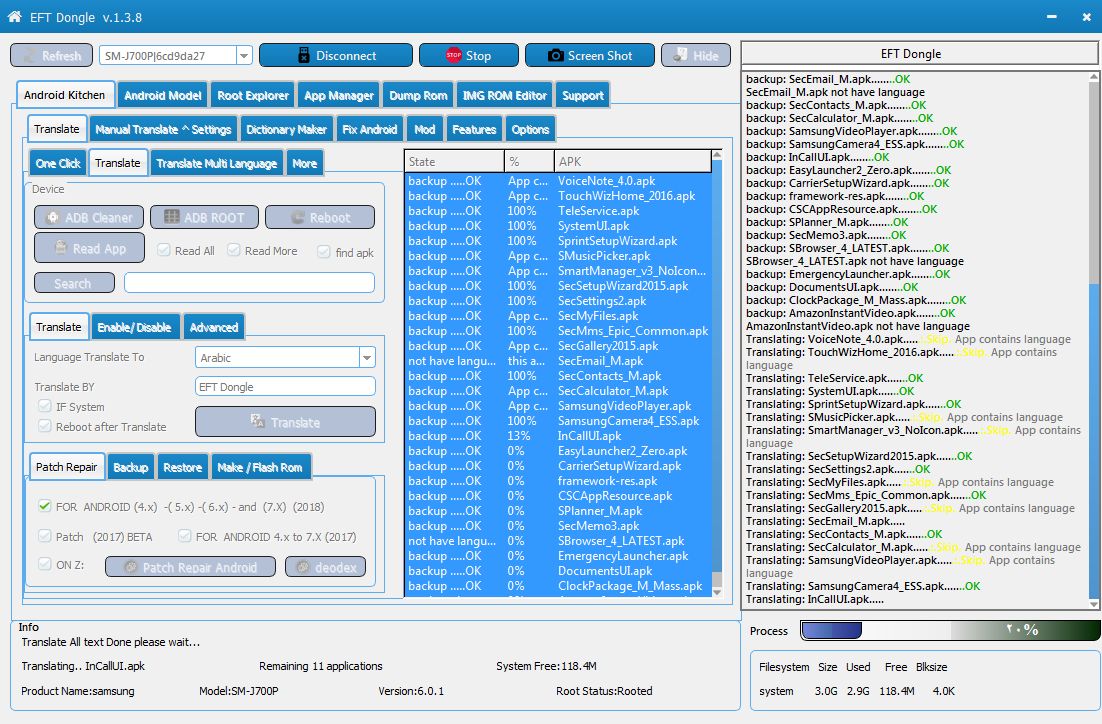Open the Fix Android tab

pyautogui.click(x=370, y=129)
